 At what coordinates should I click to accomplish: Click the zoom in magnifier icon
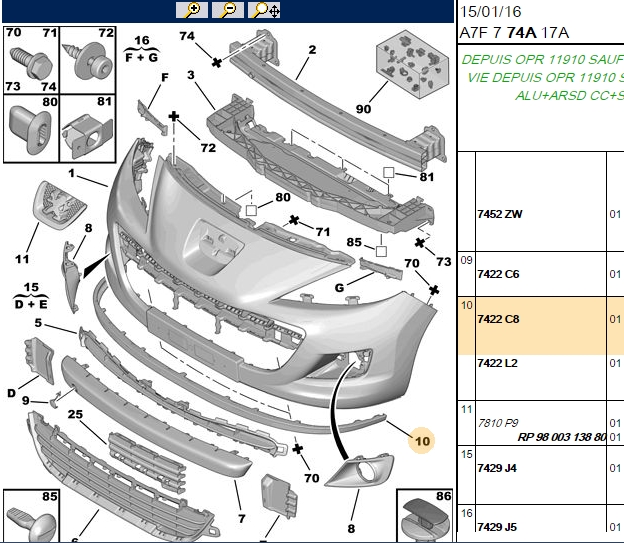click(192, 10)
